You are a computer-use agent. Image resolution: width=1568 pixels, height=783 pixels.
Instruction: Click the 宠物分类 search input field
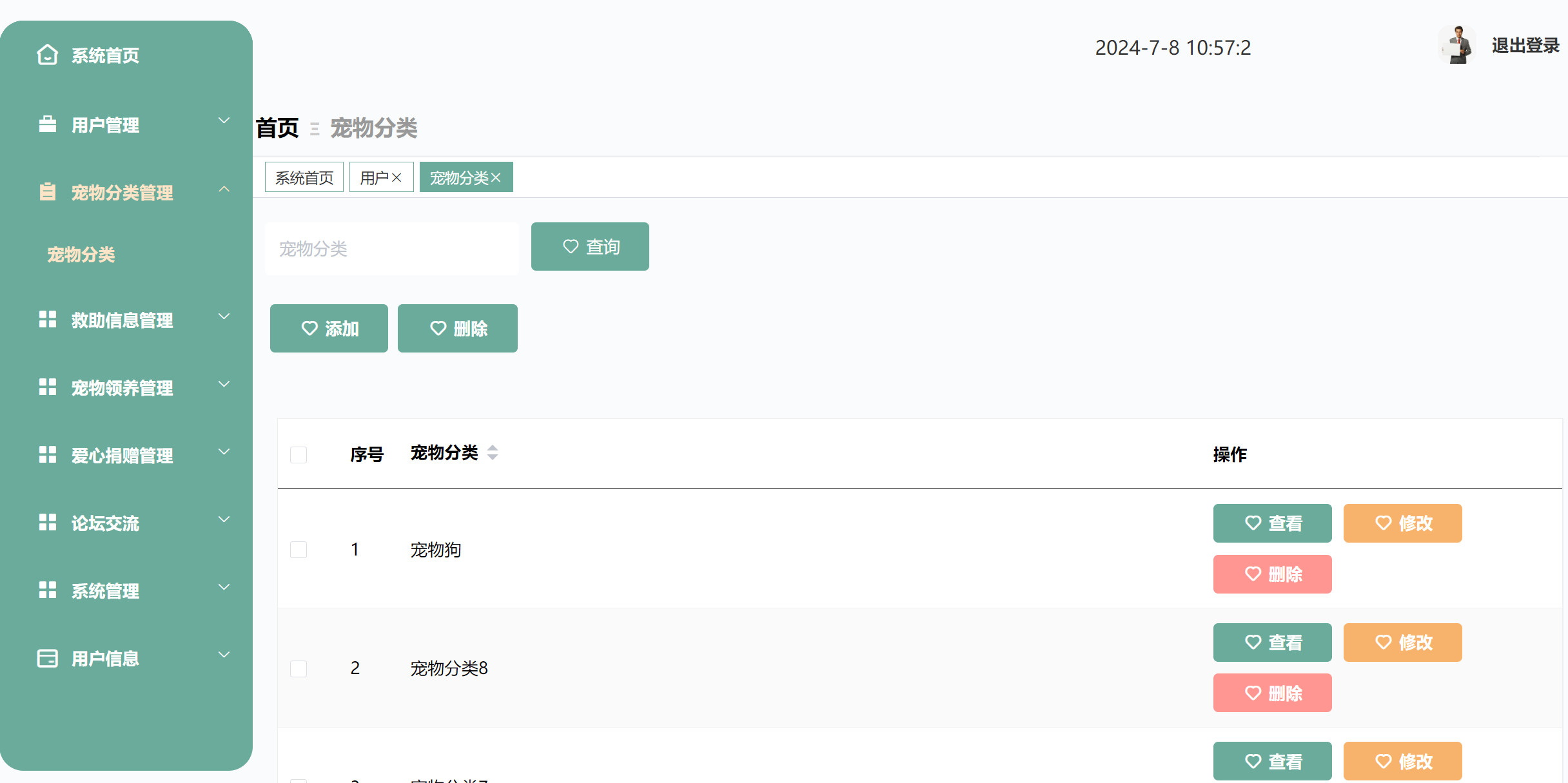[x=391, y=248]
